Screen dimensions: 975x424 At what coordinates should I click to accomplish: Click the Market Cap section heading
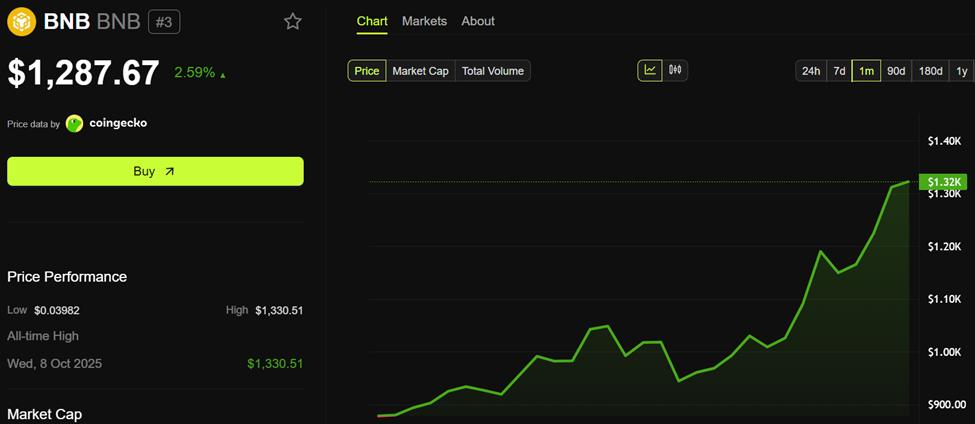click(x=44, y=414)
